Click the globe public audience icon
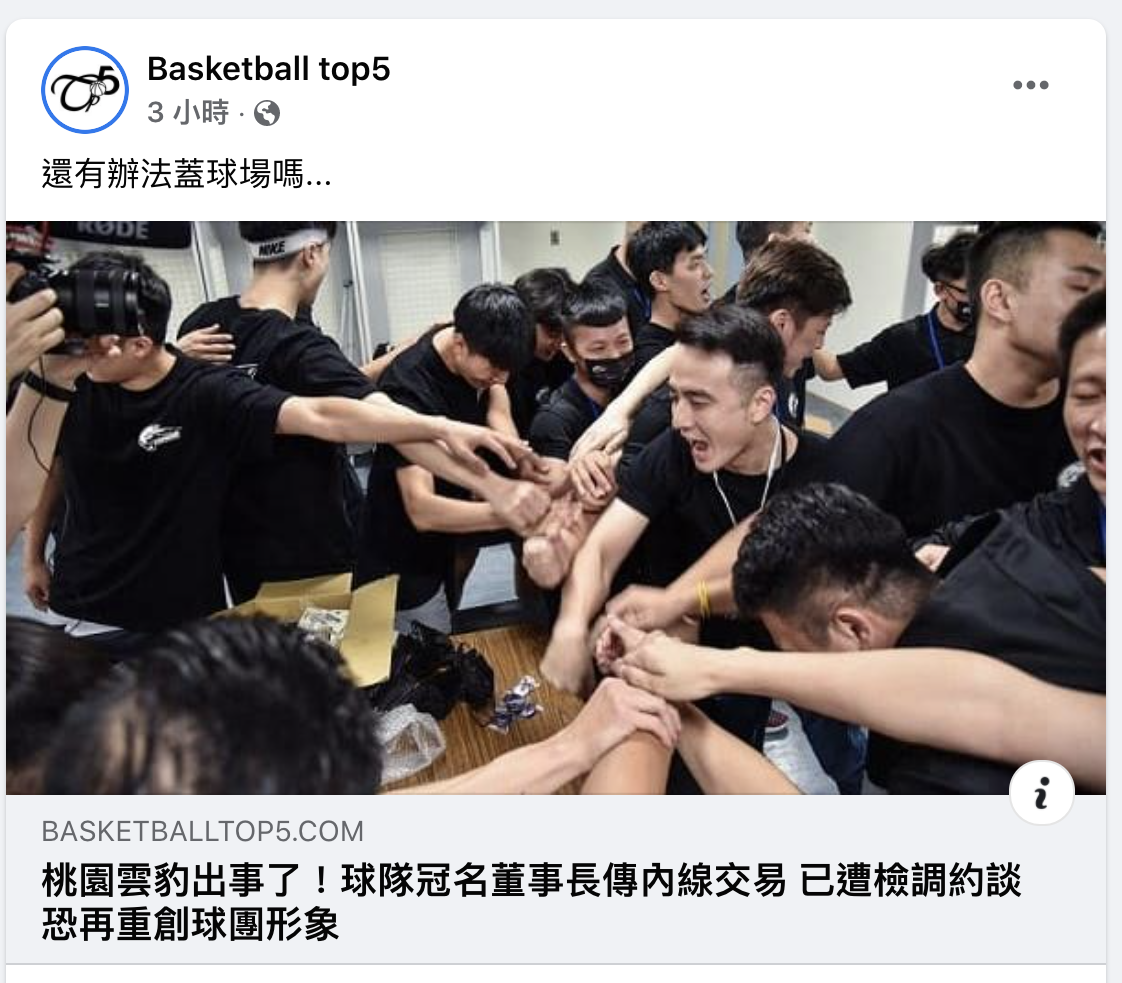This screenshot has width=1122, height=983. pyautogui.click(x=267, y=113)
